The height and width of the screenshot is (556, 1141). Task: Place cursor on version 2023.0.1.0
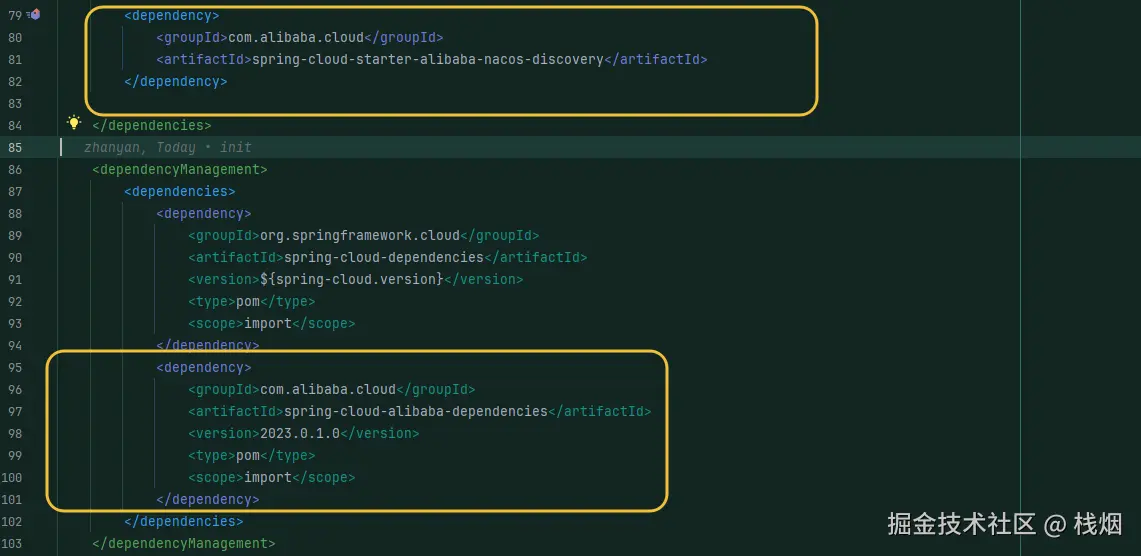point(300,433)
